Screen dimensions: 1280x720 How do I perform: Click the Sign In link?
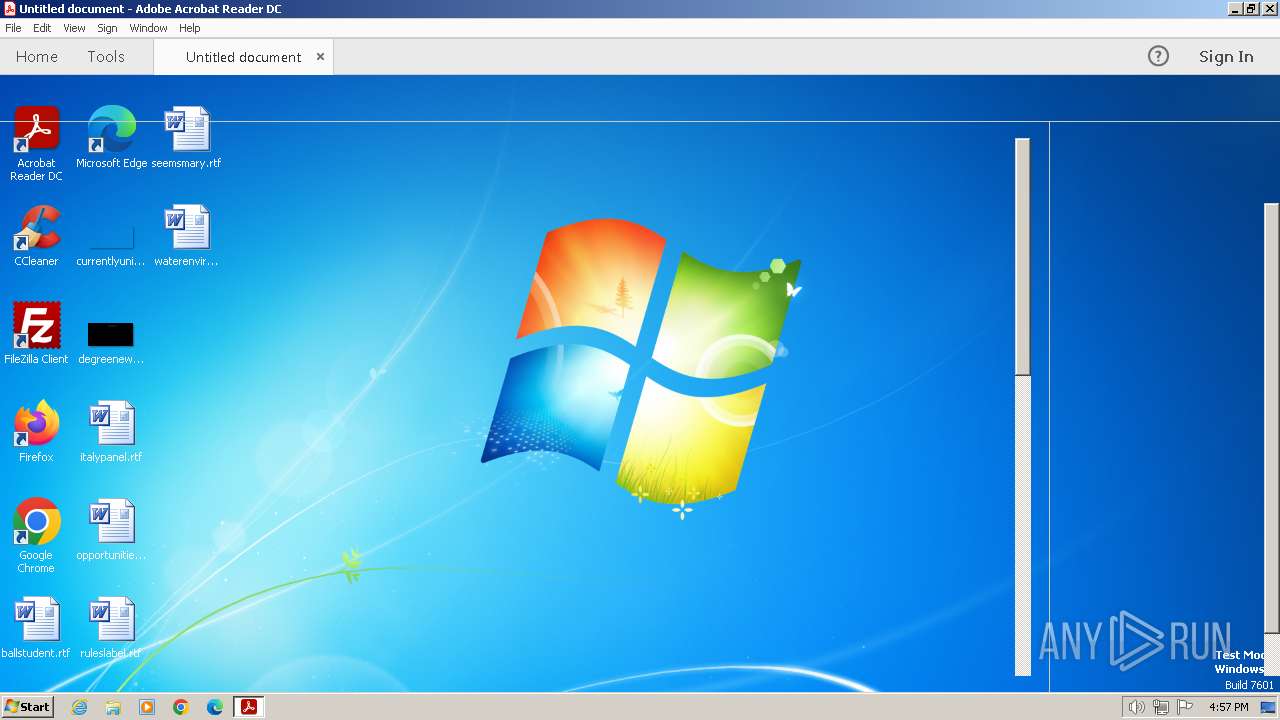[1226, 57]
